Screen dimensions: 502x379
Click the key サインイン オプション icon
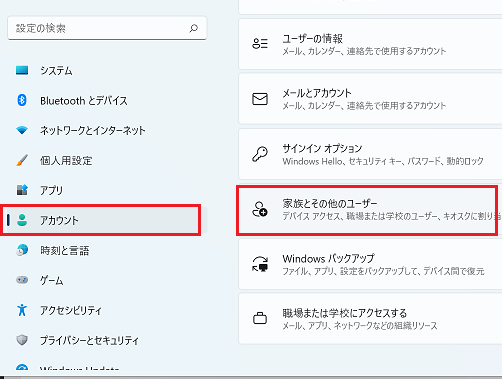coord(260,154)
